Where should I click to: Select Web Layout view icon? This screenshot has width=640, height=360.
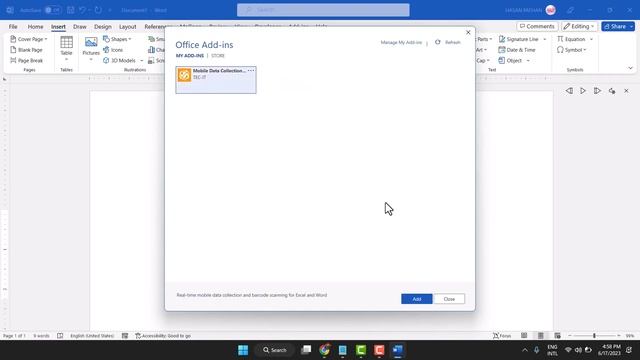(x=558, y=336)
